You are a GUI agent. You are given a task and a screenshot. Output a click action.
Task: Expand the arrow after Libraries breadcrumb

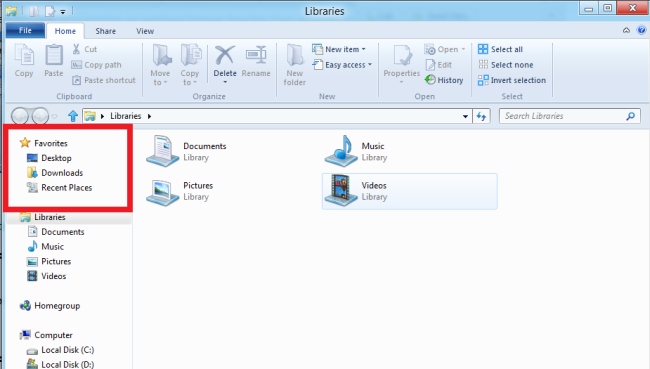click(149, 116)
